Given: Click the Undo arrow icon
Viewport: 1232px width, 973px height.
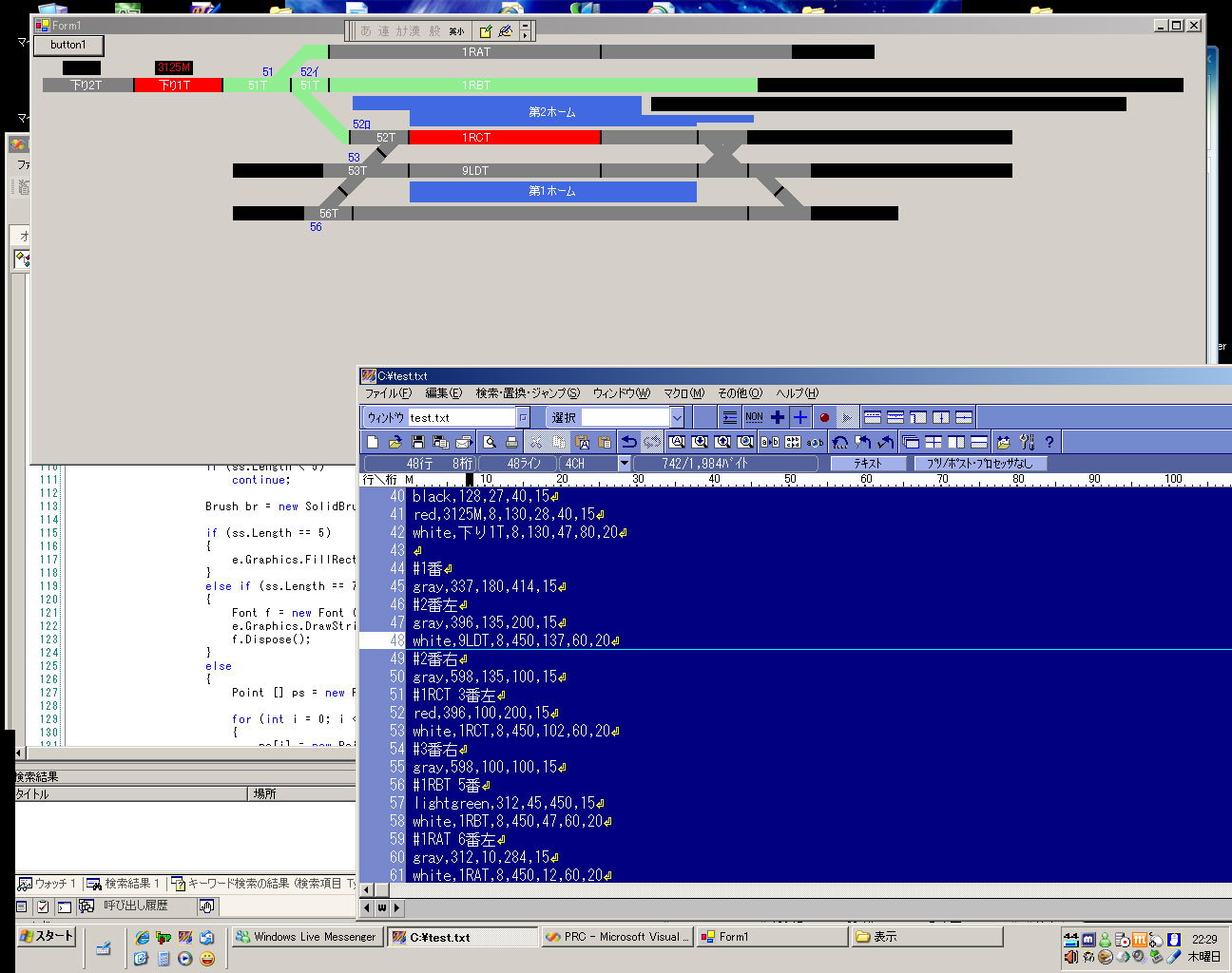Looking at the screenshot, I should (629, 442).
